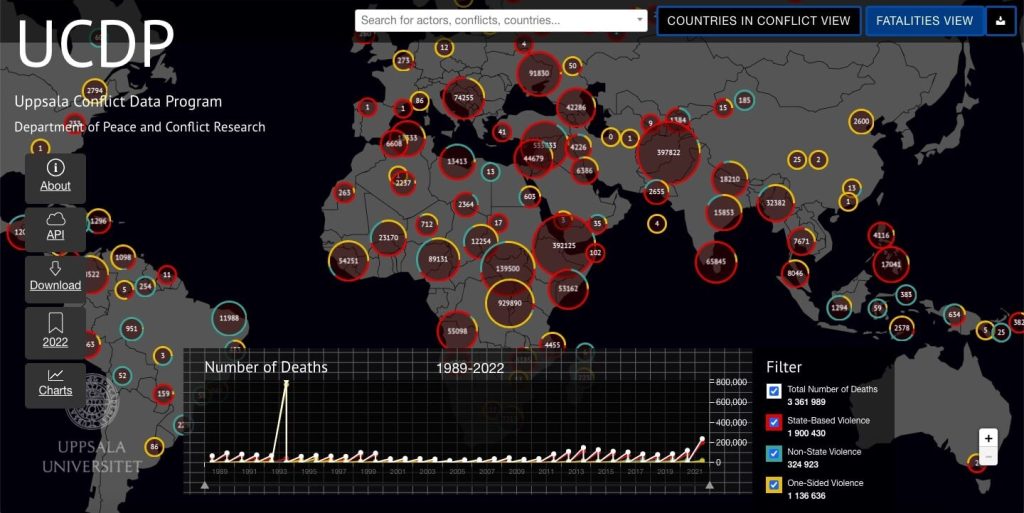Image resolution: width=1024 pixels, height=513 pixels.
Task: Click the About link label
Action: coord(56,186)
